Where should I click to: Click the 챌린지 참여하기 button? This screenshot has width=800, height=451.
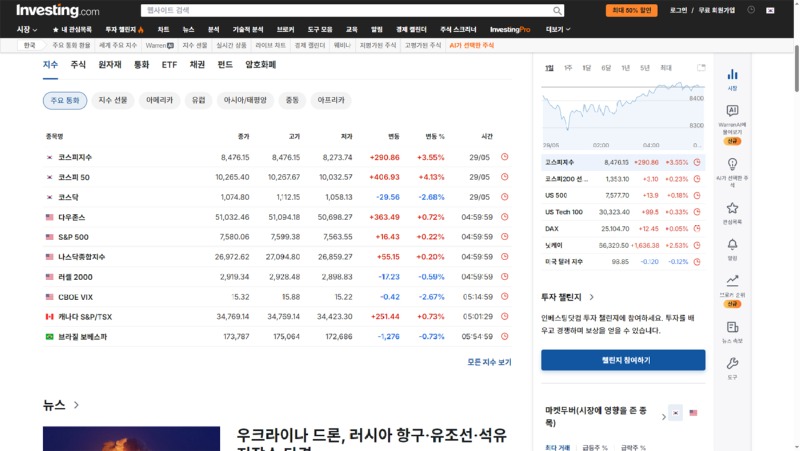[623, 360]
